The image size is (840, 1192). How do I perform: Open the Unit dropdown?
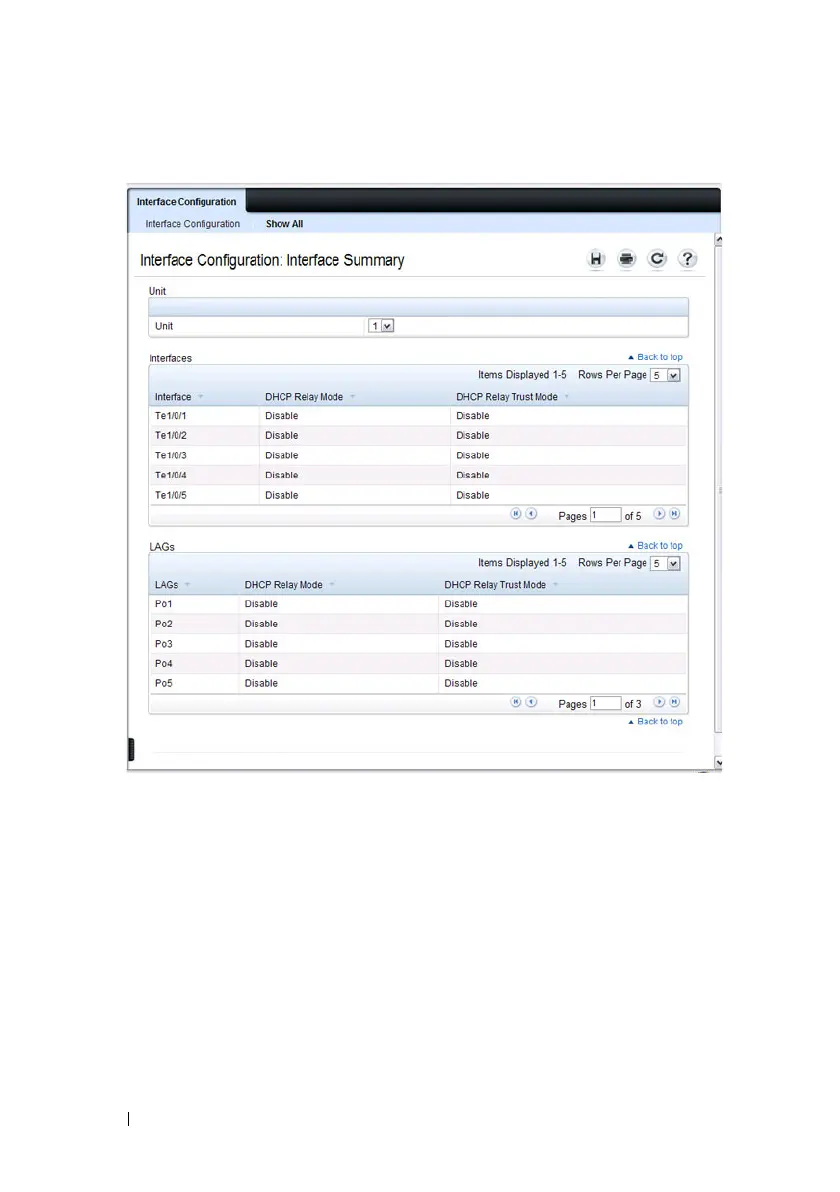pos(381,326)
